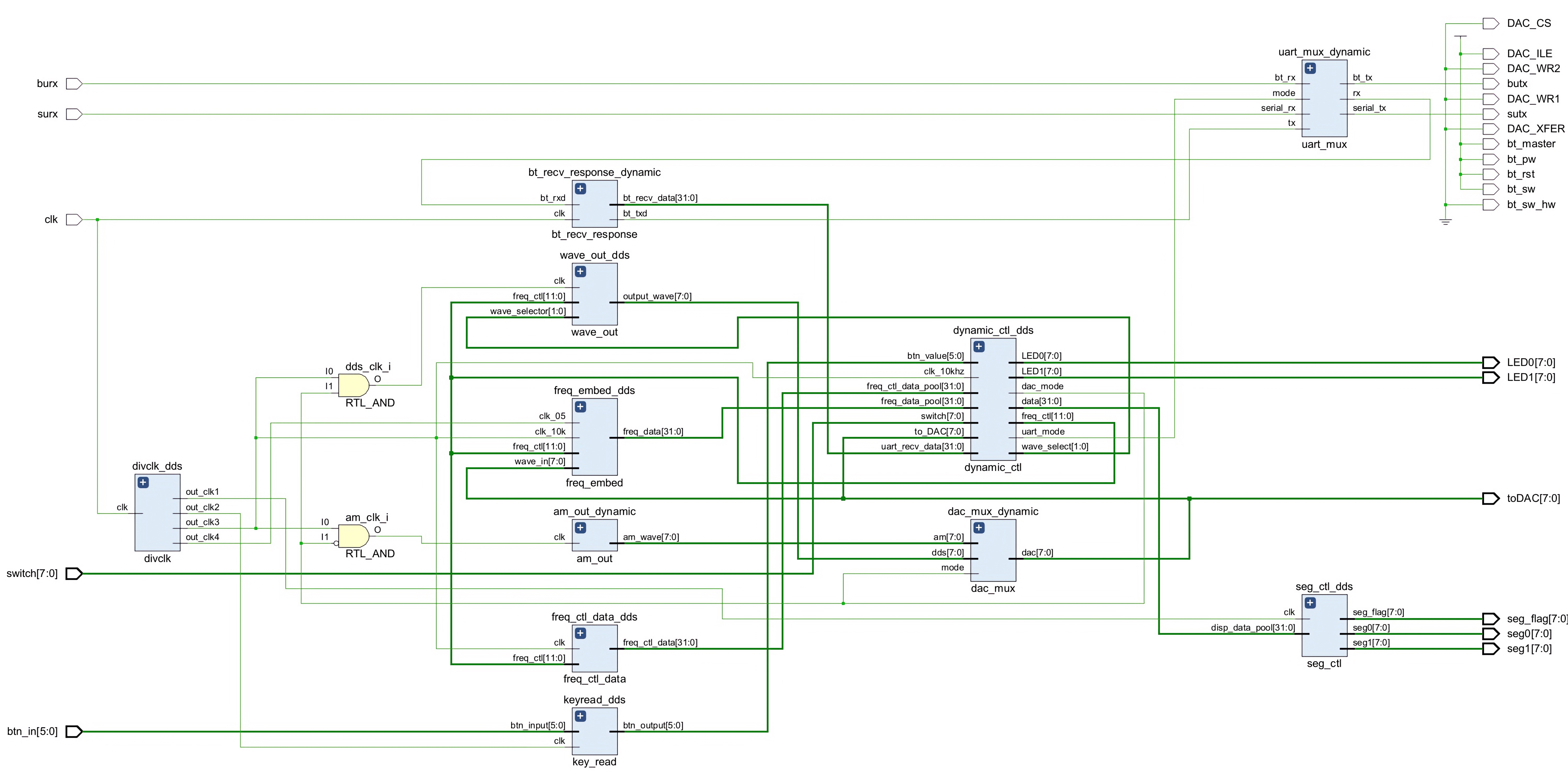Select the btn_in[5:0] input port symbol
1568x782 pixels.
(74, 732)
